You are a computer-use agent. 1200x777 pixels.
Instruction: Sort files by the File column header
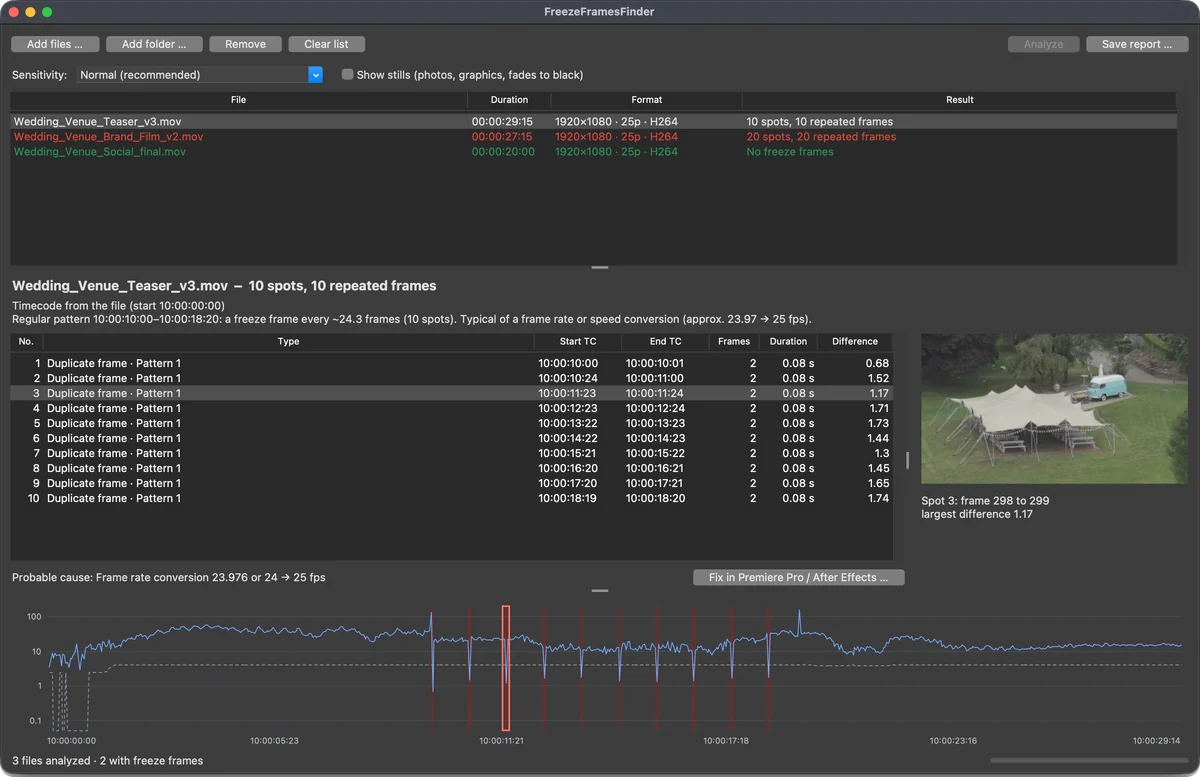pyautogui.click(x=238, y=100)
